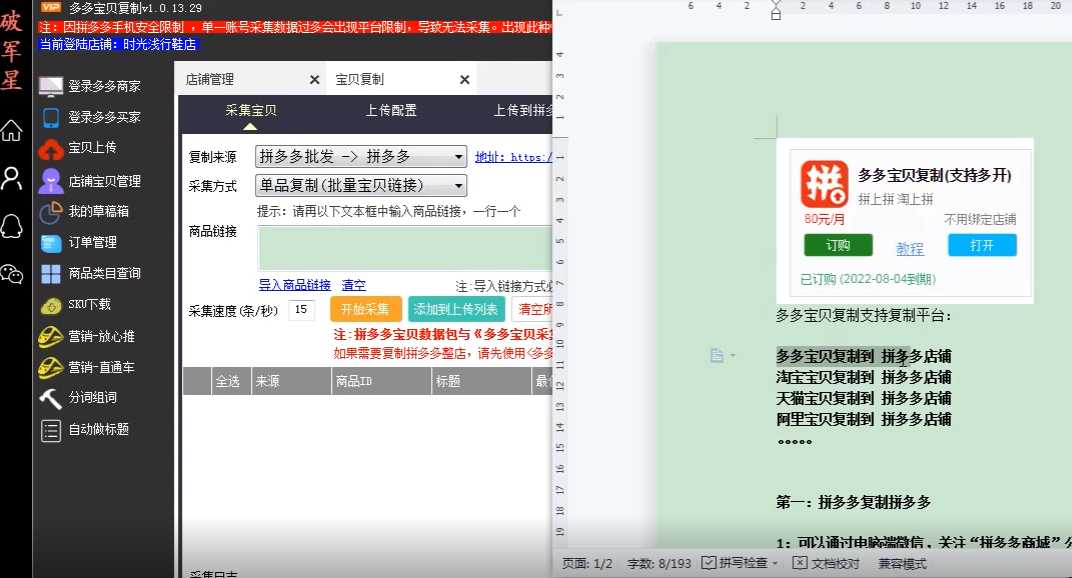
Task: Close the 店铺管理 tab
Action: pos(314,80)
